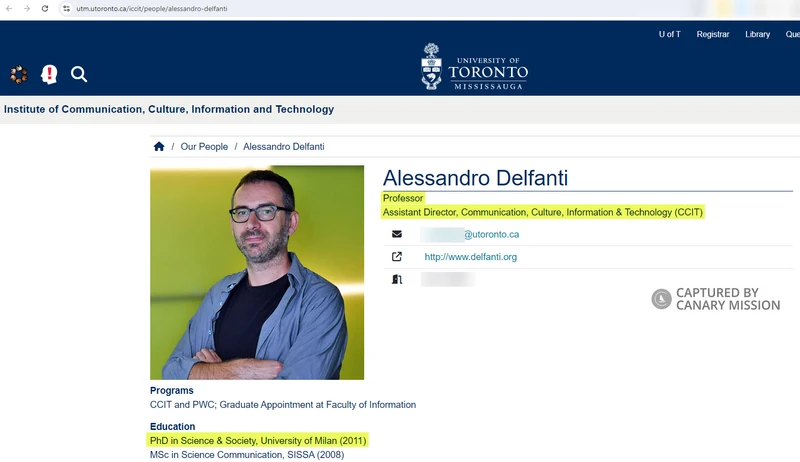Click the @utoronto.ca email address
The height and width of the screenshot is (462, 800).
(x=491, y=235)
